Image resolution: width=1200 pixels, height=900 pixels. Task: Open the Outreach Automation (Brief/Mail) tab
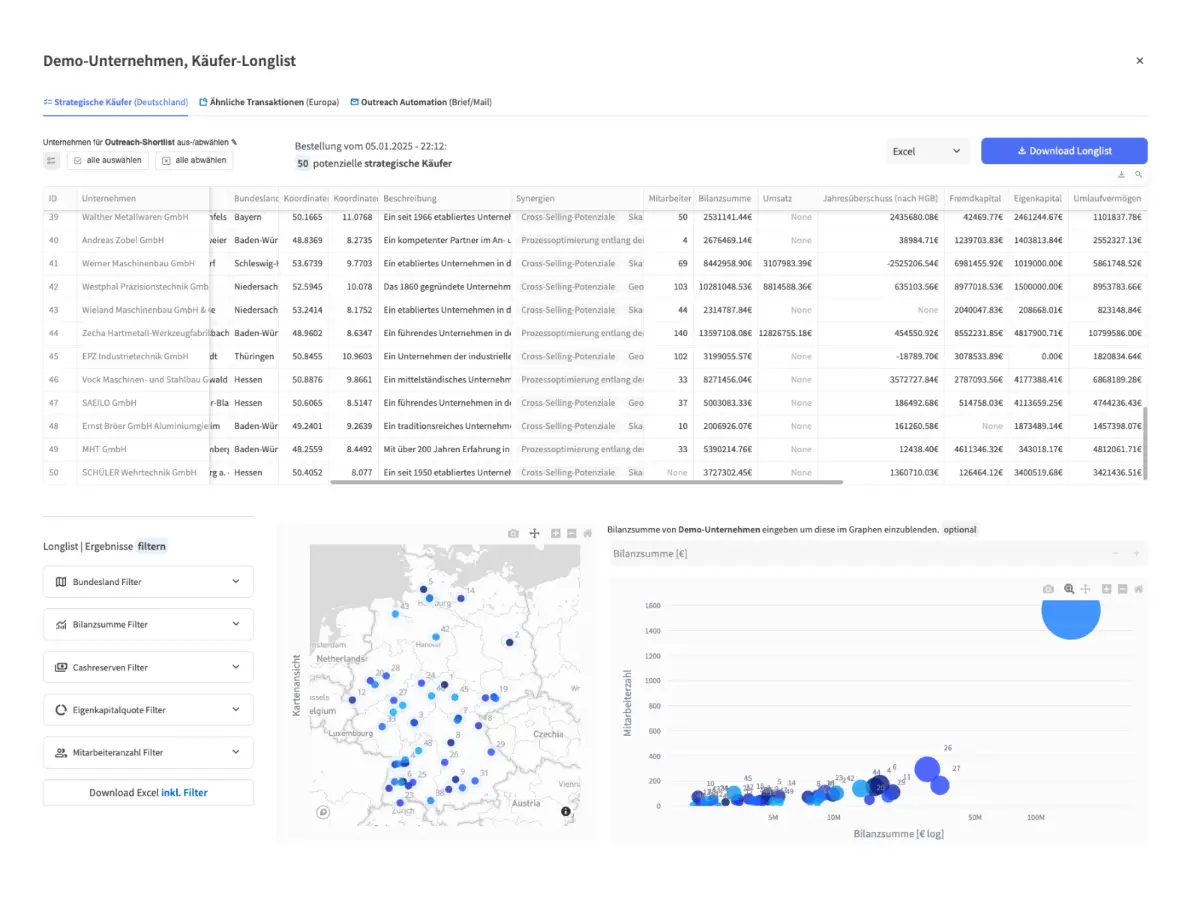tap(421, 102)
